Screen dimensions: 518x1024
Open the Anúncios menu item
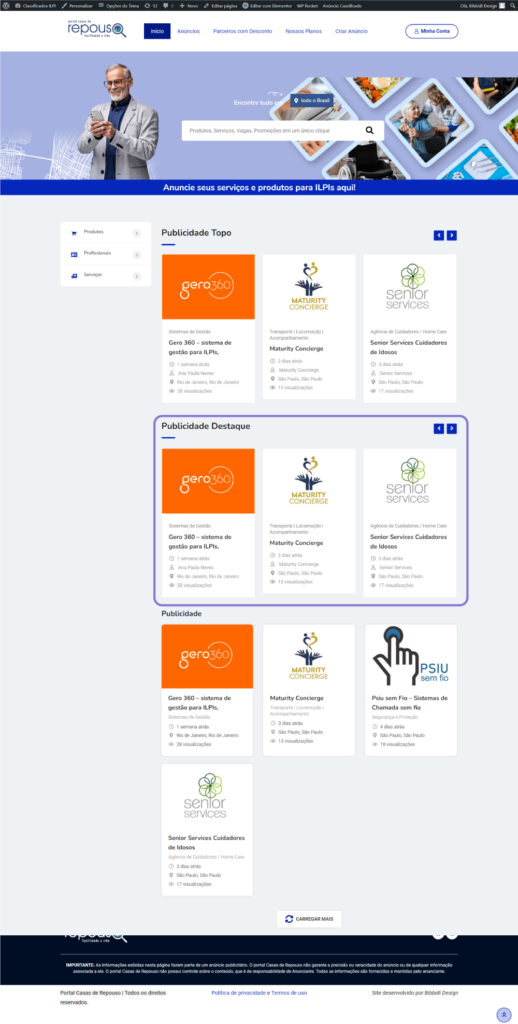click(x=189, y=31)
